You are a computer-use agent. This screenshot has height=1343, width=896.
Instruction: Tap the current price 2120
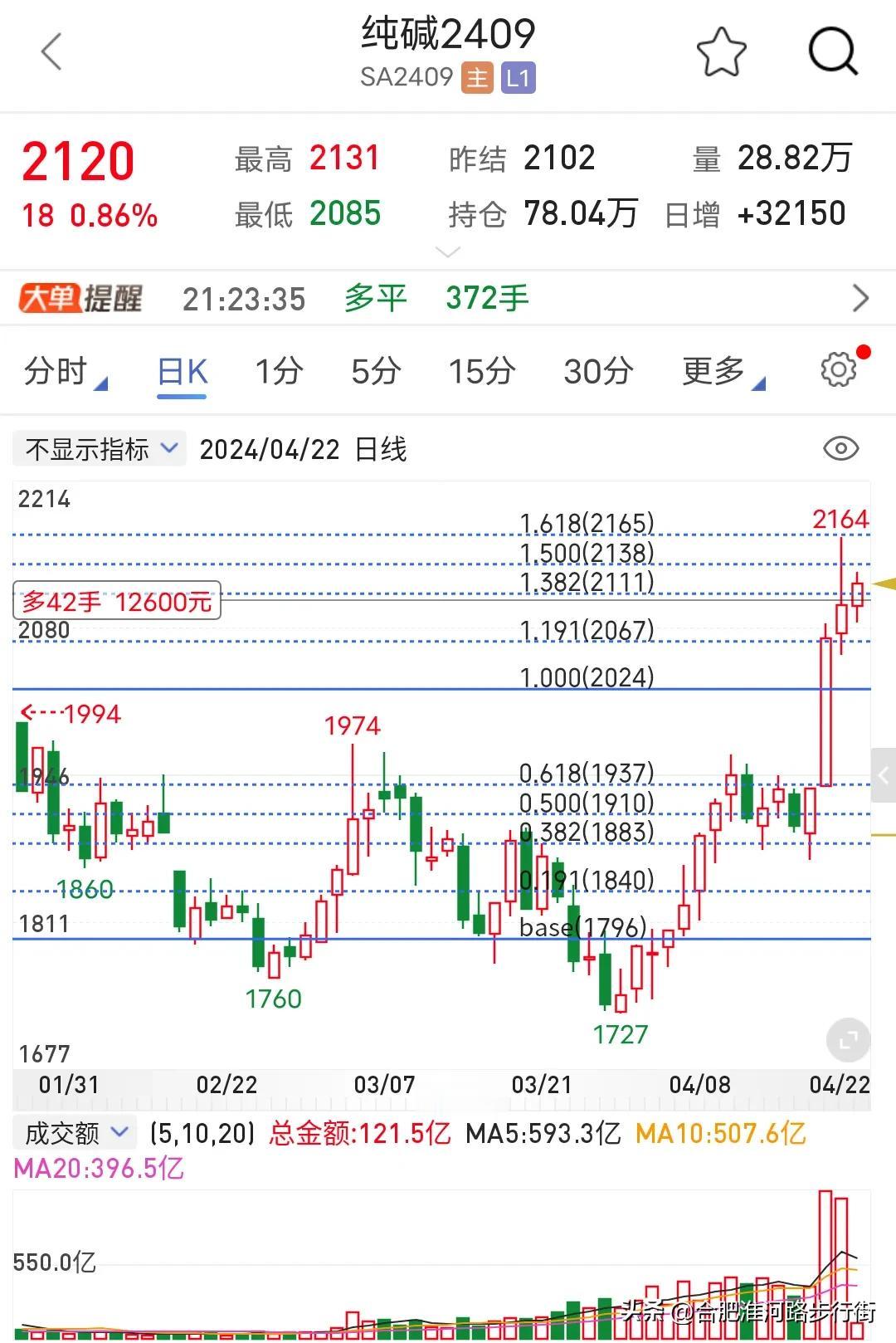[78, 161]
